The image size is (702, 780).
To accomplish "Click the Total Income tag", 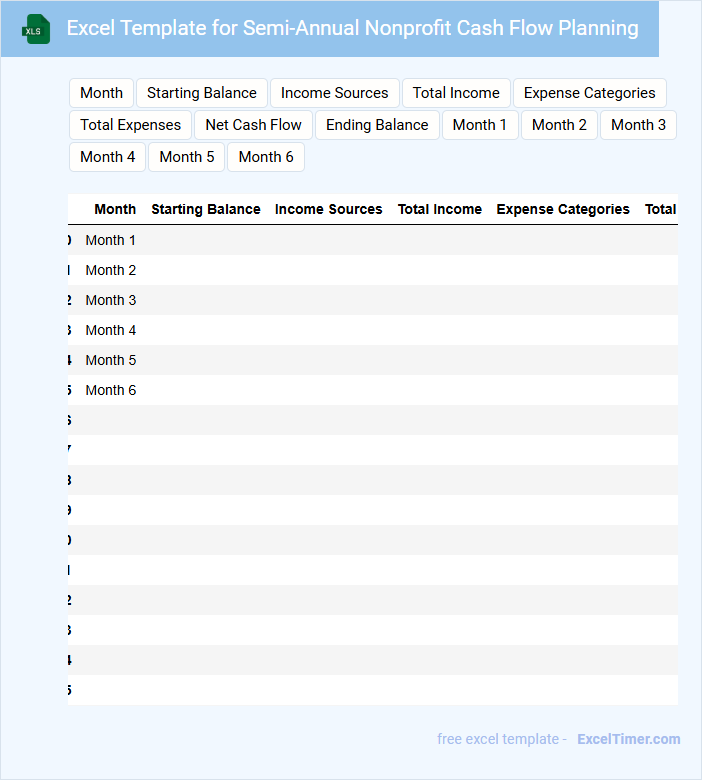I will click(x=456, y=93).
